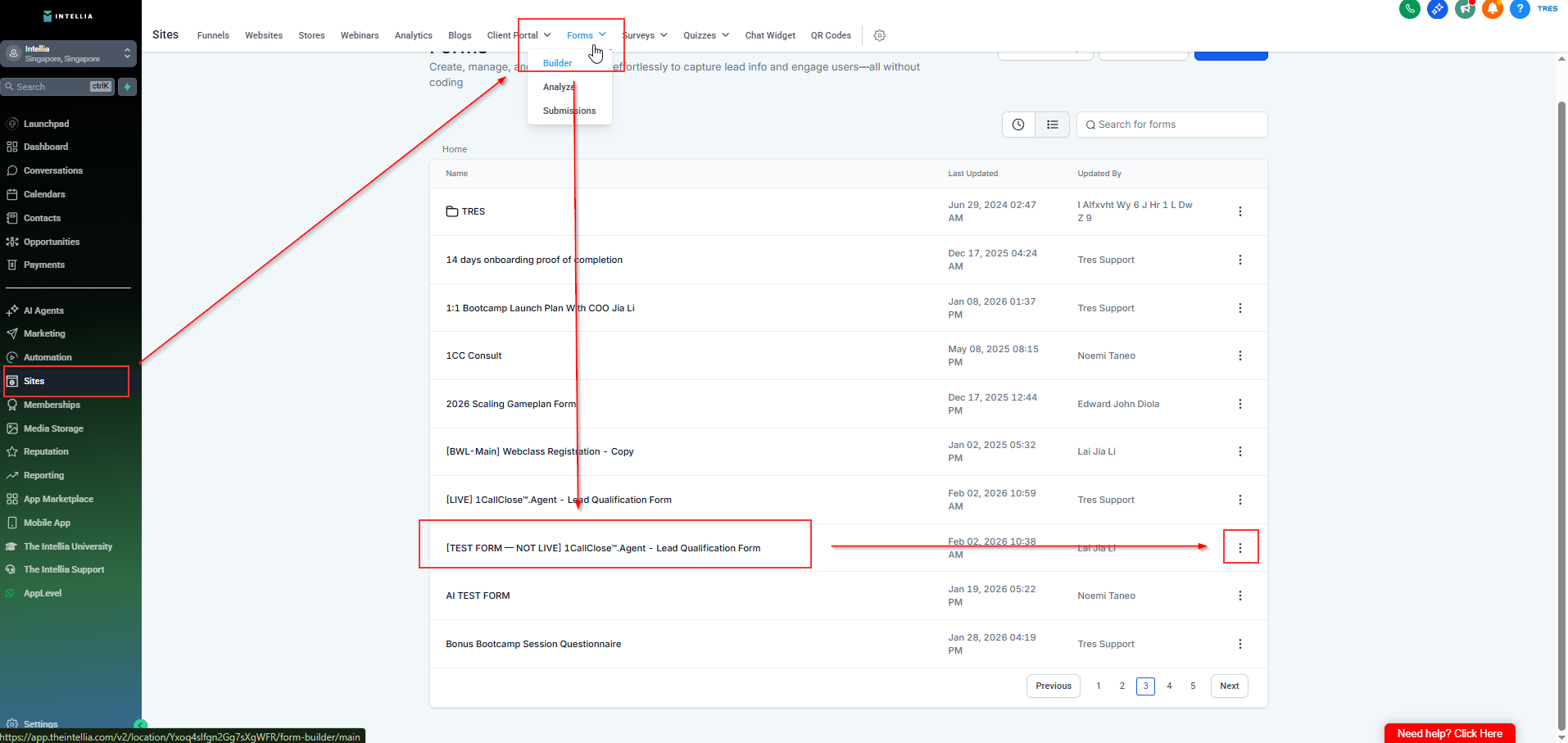Switch to recent forms clock view
This screenshot has height=743, width=1568.
point(1018,125)
